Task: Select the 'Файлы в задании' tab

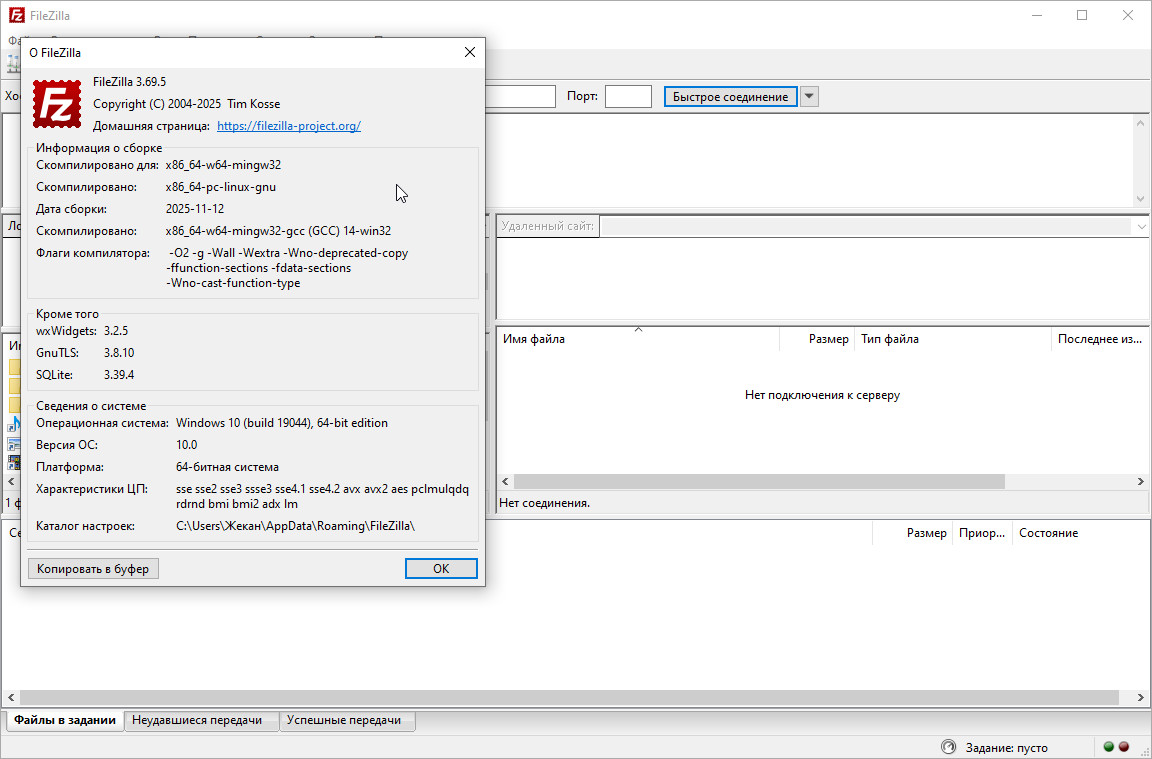Action: tap(65, 720)
